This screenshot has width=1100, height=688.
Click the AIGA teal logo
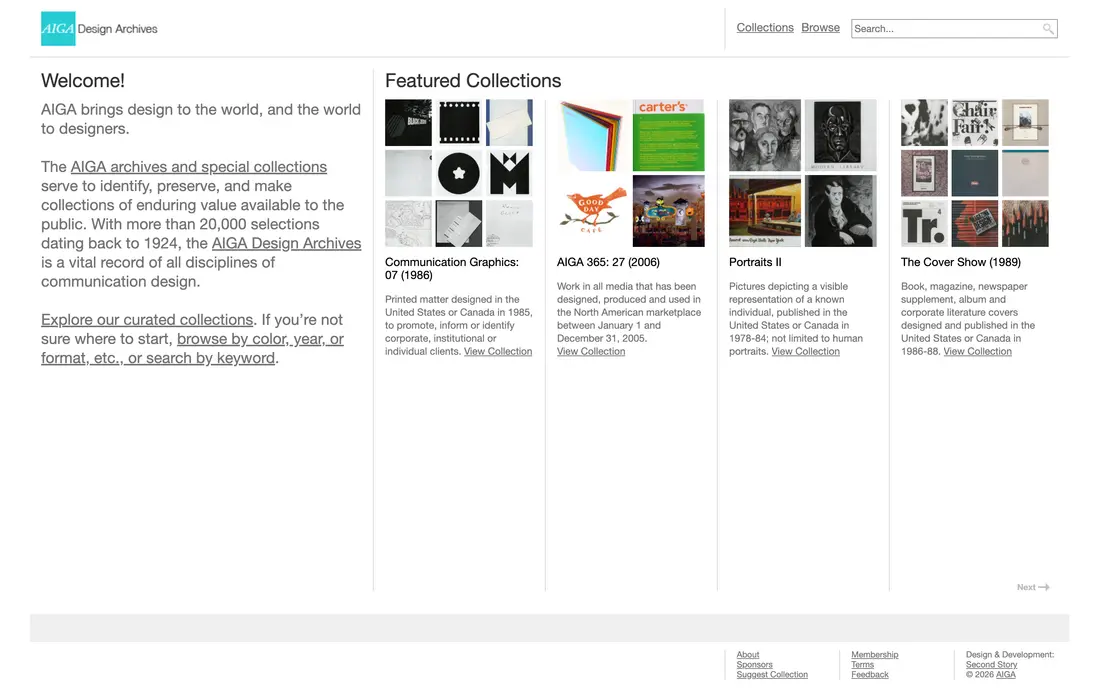58,29
